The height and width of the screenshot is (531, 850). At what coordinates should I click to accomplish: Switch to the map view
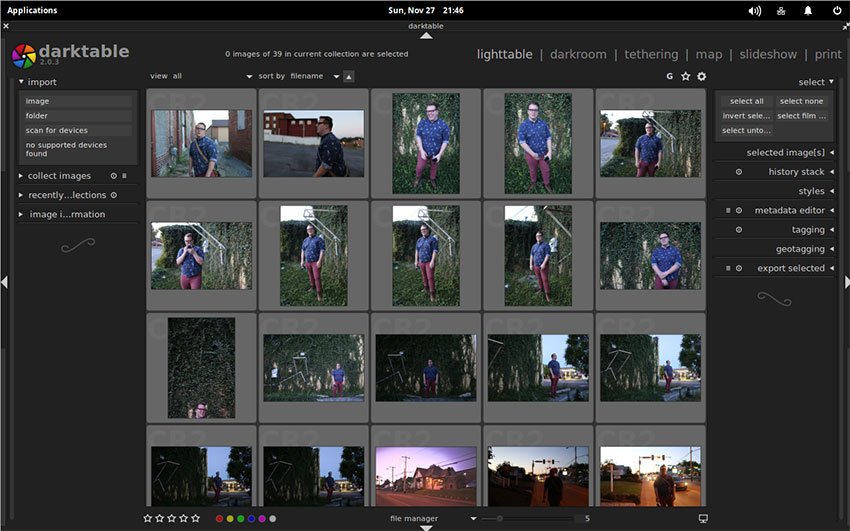pos(709,54)
